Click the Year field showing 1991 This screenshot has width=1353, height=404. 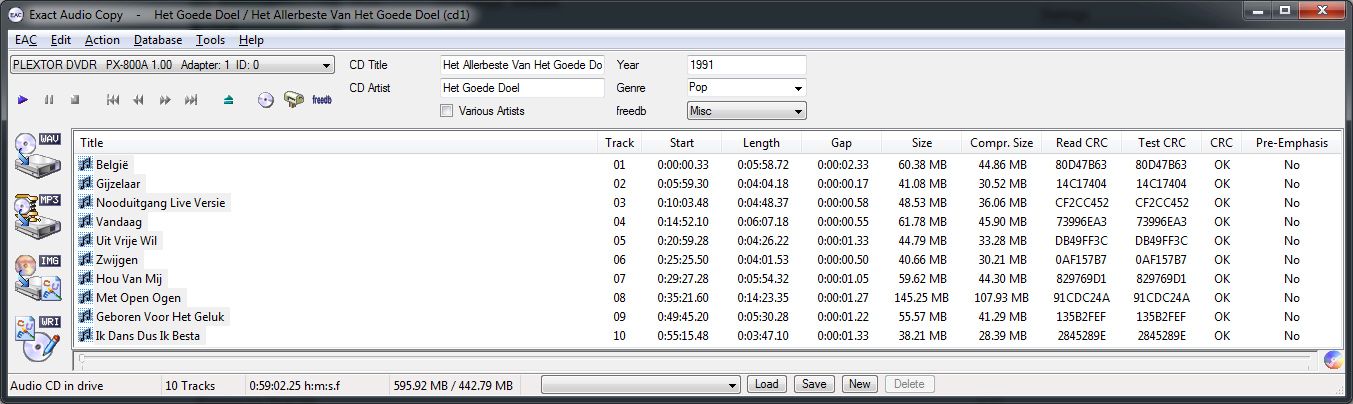[746, 65]
